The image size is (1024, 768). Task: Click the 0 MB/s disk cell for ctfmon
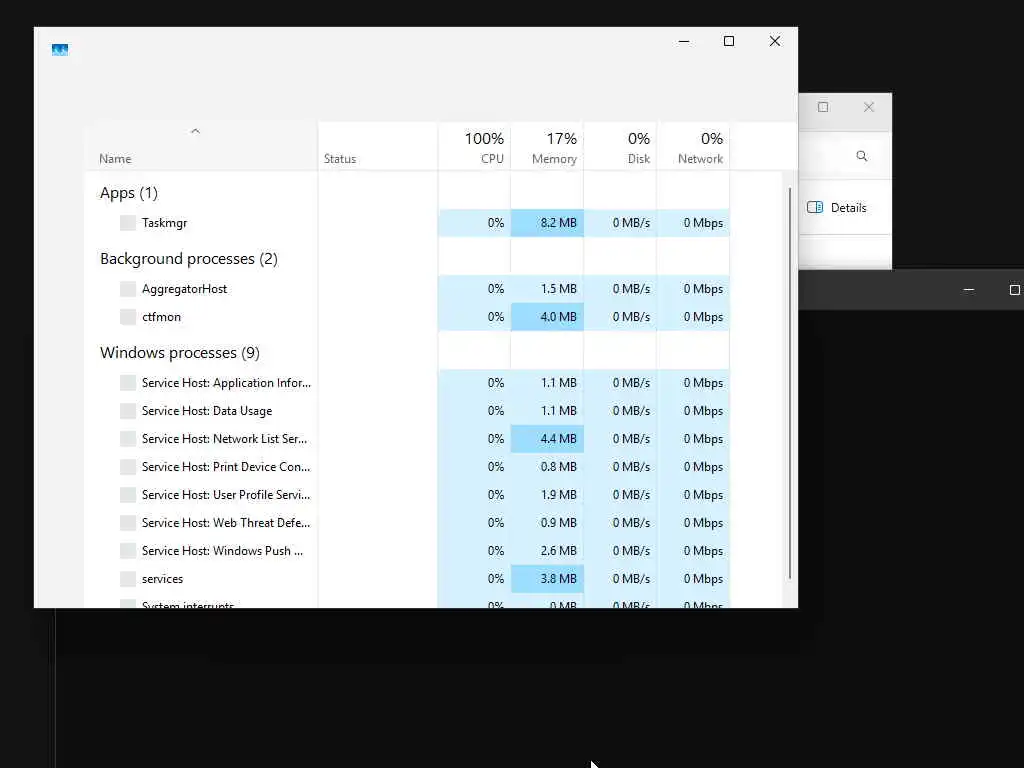[620, 317]
